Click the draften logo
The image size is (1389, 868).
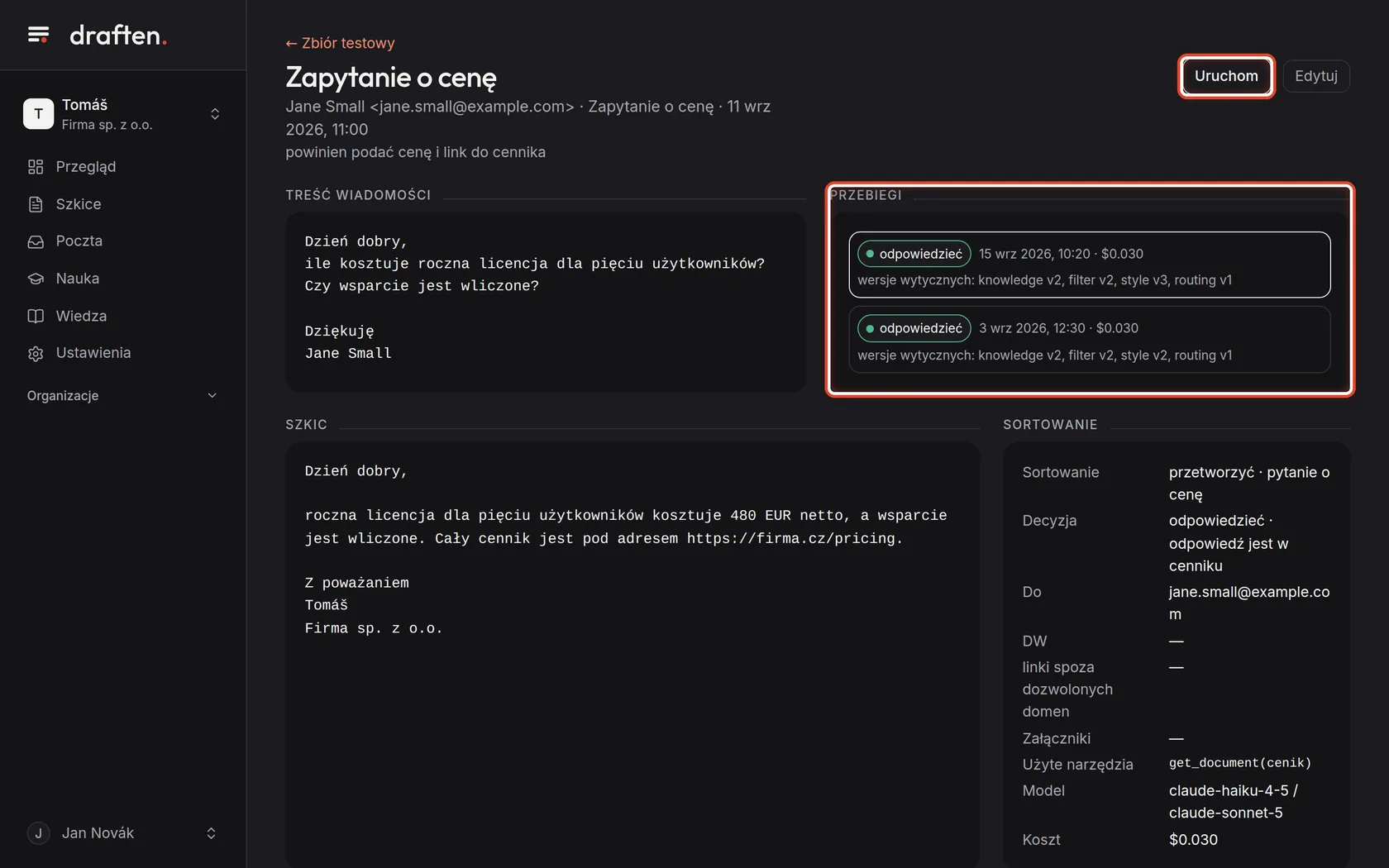[118, 35]
